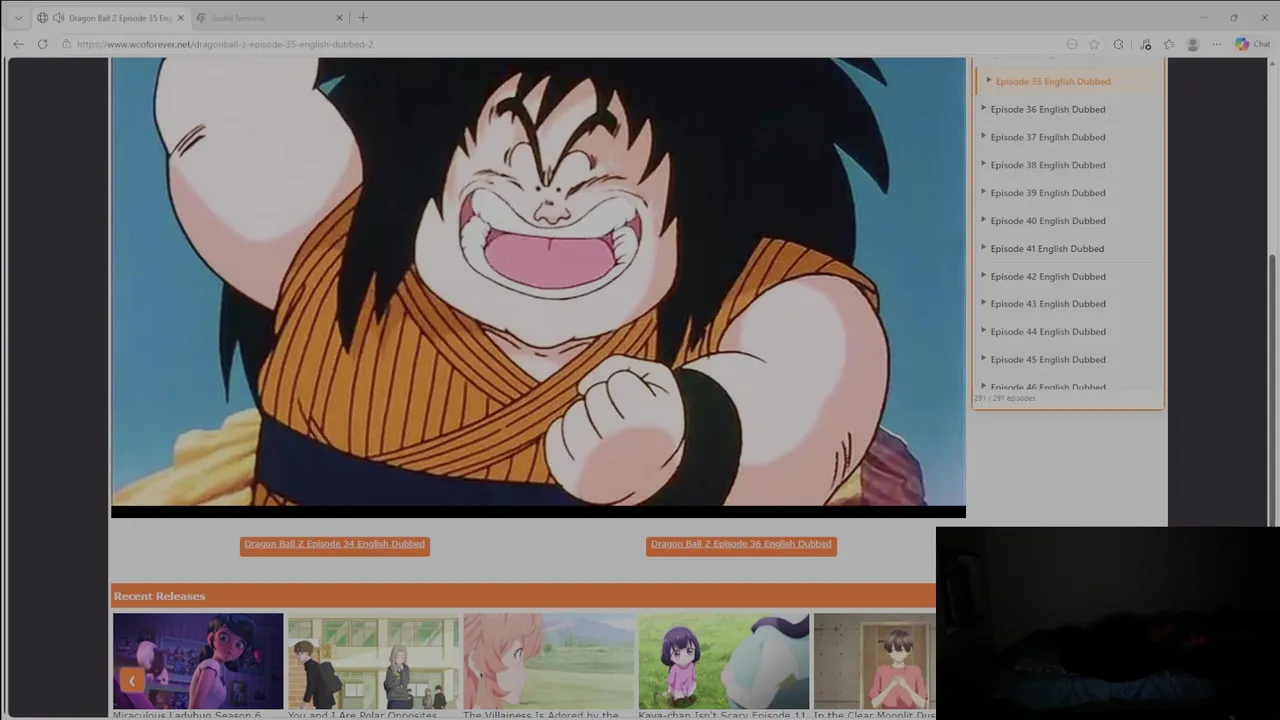The height and width of the screenshot is (720, 1280).
Task: Open The Villainess Is Adored thumbnail
Action: [x=549, y=661]
